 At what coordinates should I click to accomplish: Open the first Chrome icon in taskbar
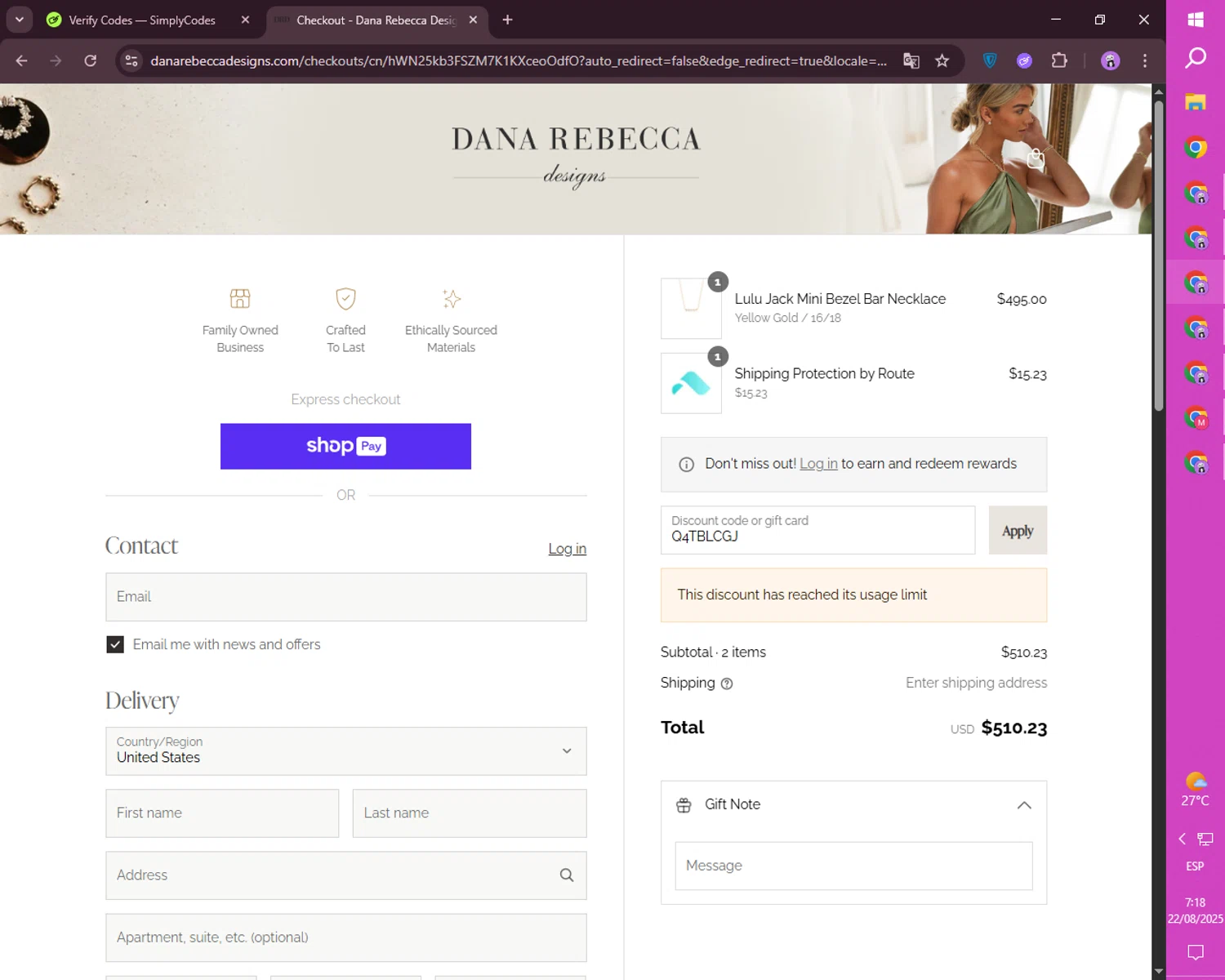click(x=1196, y=148)
